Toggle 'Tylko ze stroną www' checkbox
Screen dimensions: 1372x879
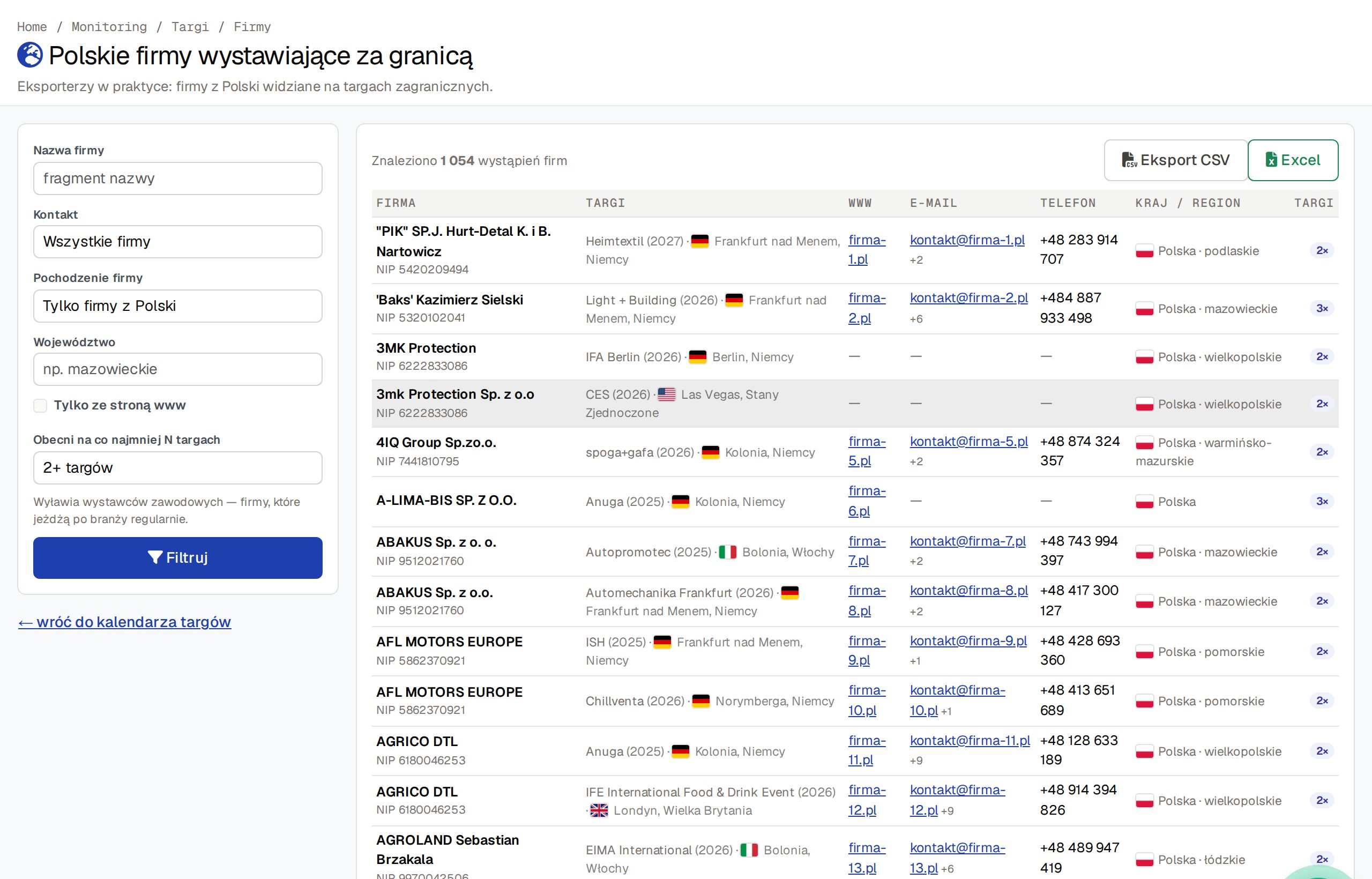click(x=40, y=405)
